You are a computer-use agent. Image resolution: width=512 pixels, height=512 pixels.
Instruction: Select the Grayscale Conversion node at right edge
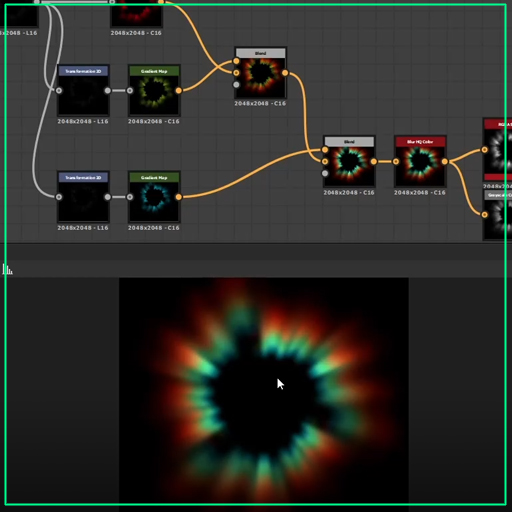click(498, 215)
